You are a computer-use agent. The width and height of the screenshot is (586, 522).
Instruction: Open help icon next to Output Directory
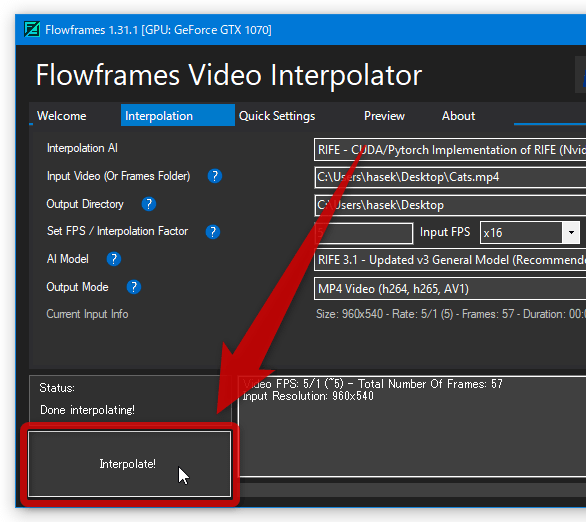149,204
